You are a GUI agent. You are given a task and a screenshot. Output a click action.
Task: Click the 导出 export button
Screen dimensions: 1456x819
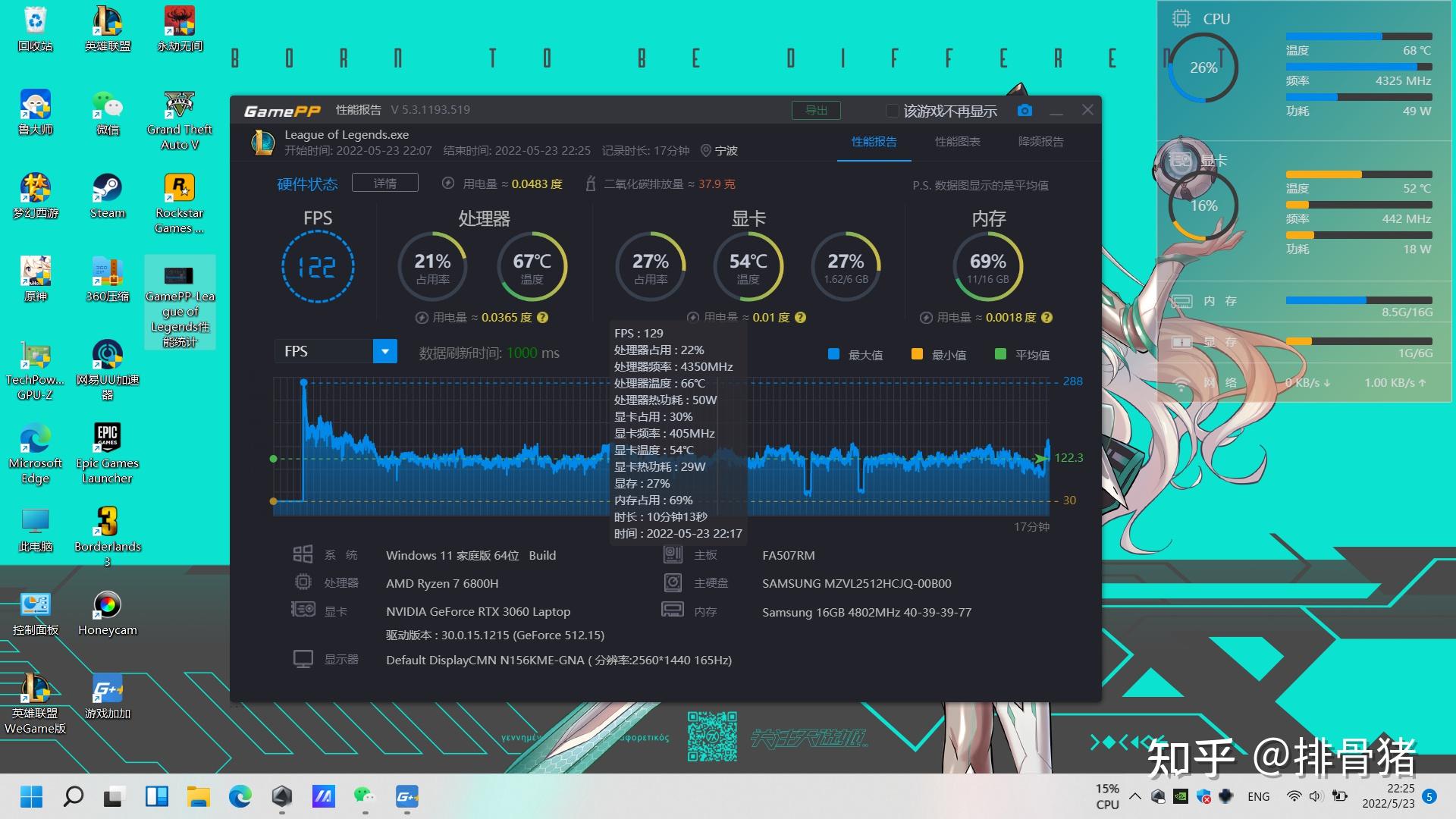(x=817, y=111)
